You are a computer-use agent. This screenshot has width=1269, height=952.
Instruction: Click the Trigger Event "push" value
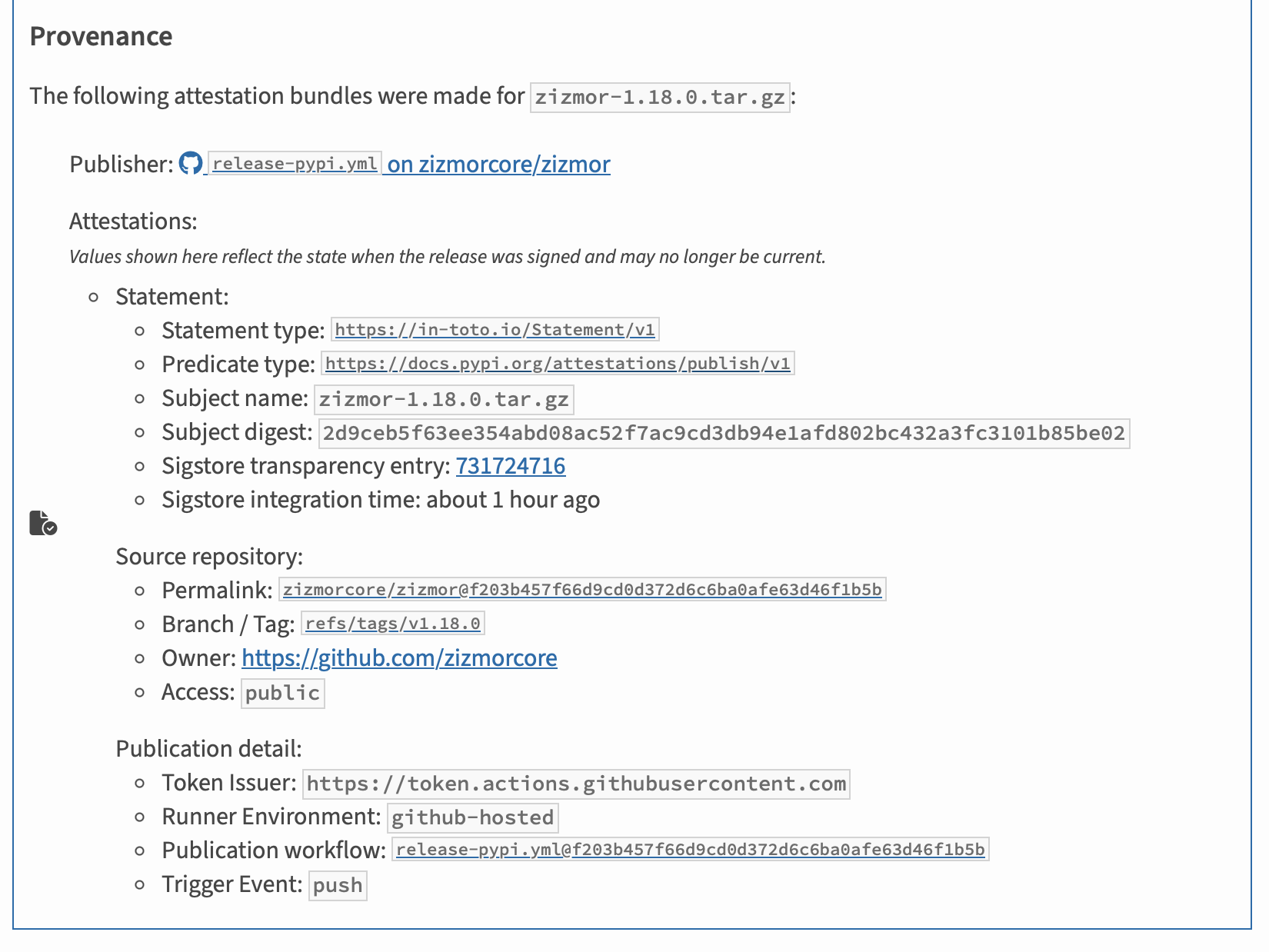(338, 885)
